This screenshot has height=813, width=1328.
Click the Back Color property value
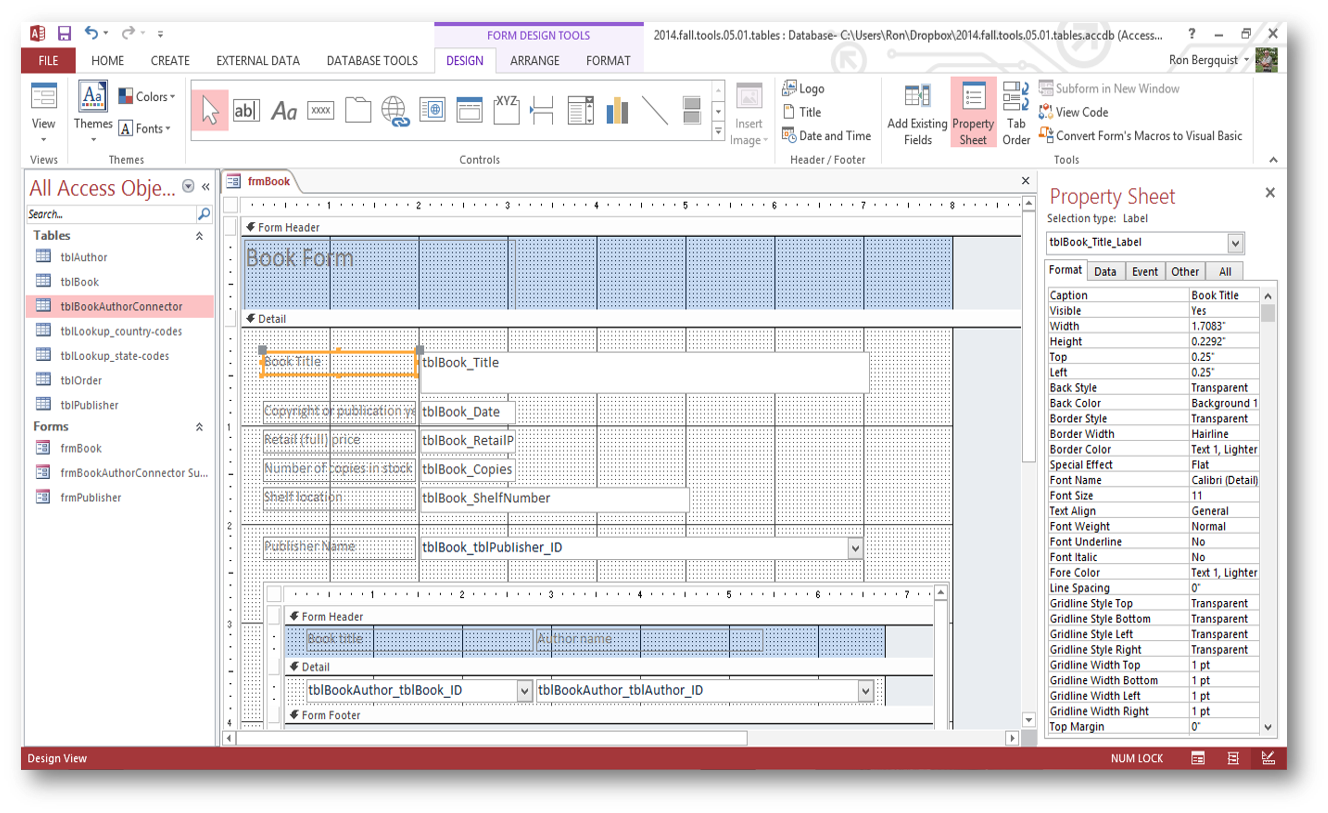(x=1224, y=403)
